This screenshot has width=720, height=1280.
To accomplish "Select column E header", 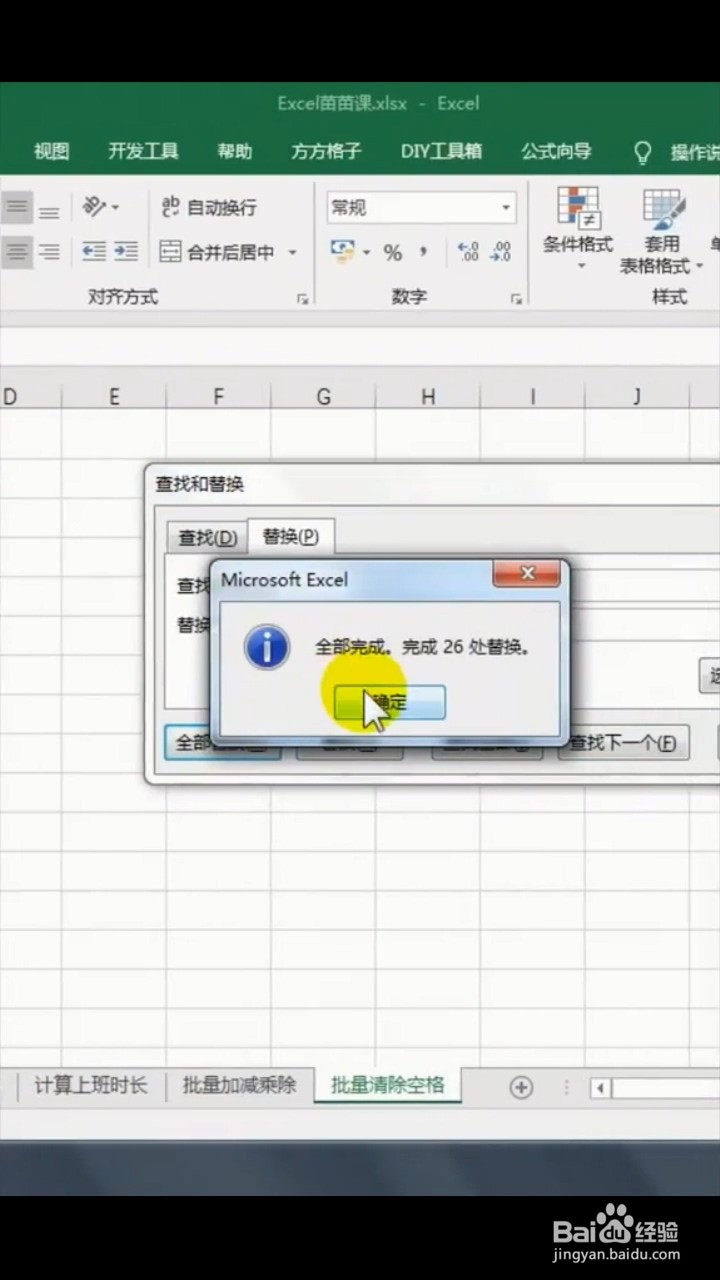I will (x=114, y=397).
